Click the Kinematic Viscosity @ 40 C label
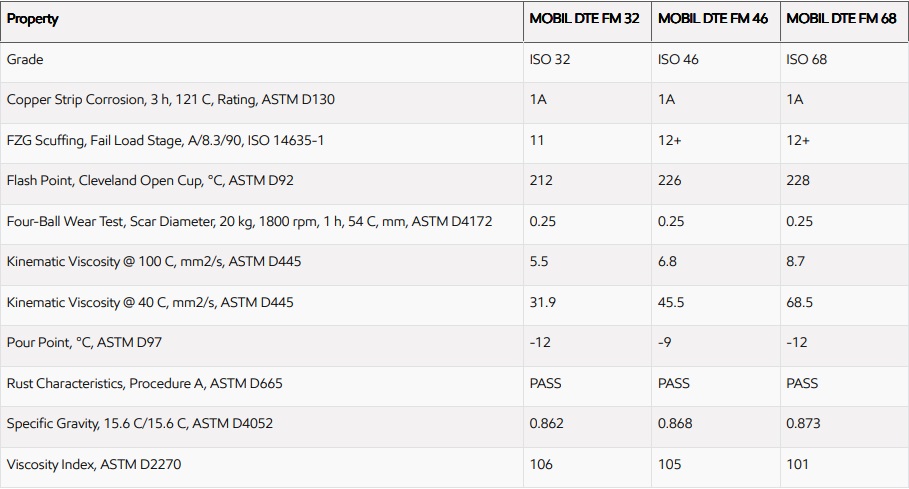 coord(150,302)
